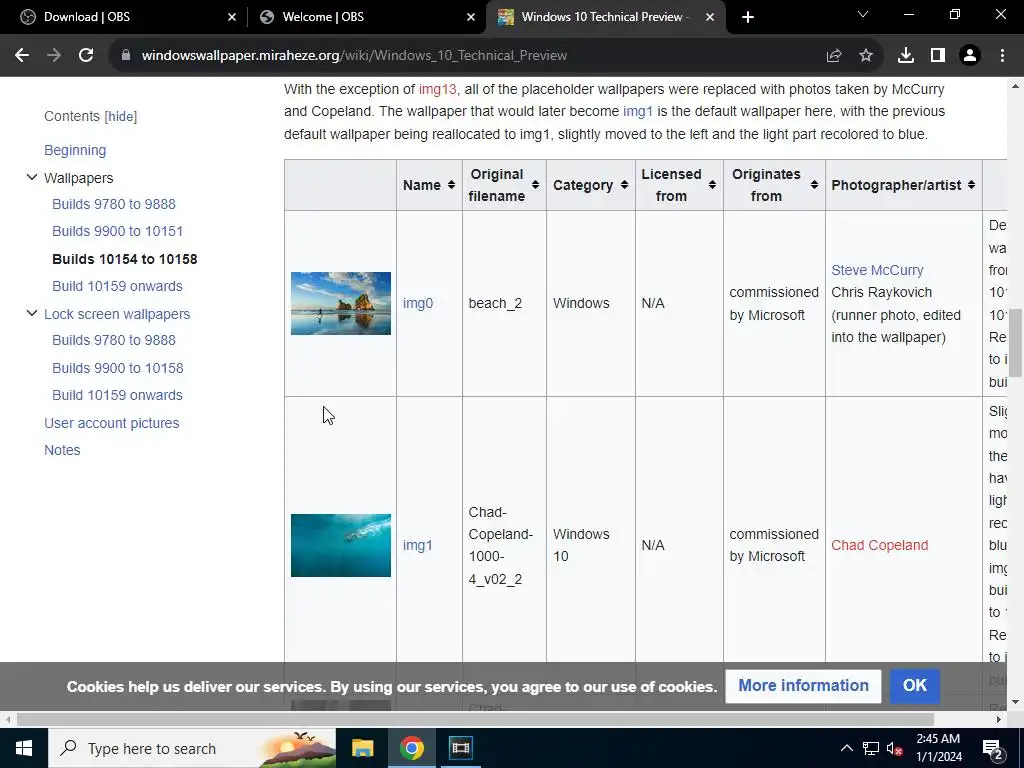Image resolution: width=1024 pixels, height=768 pixels.
Task: Open img1 link in Name column
Action: pos(418,545)
